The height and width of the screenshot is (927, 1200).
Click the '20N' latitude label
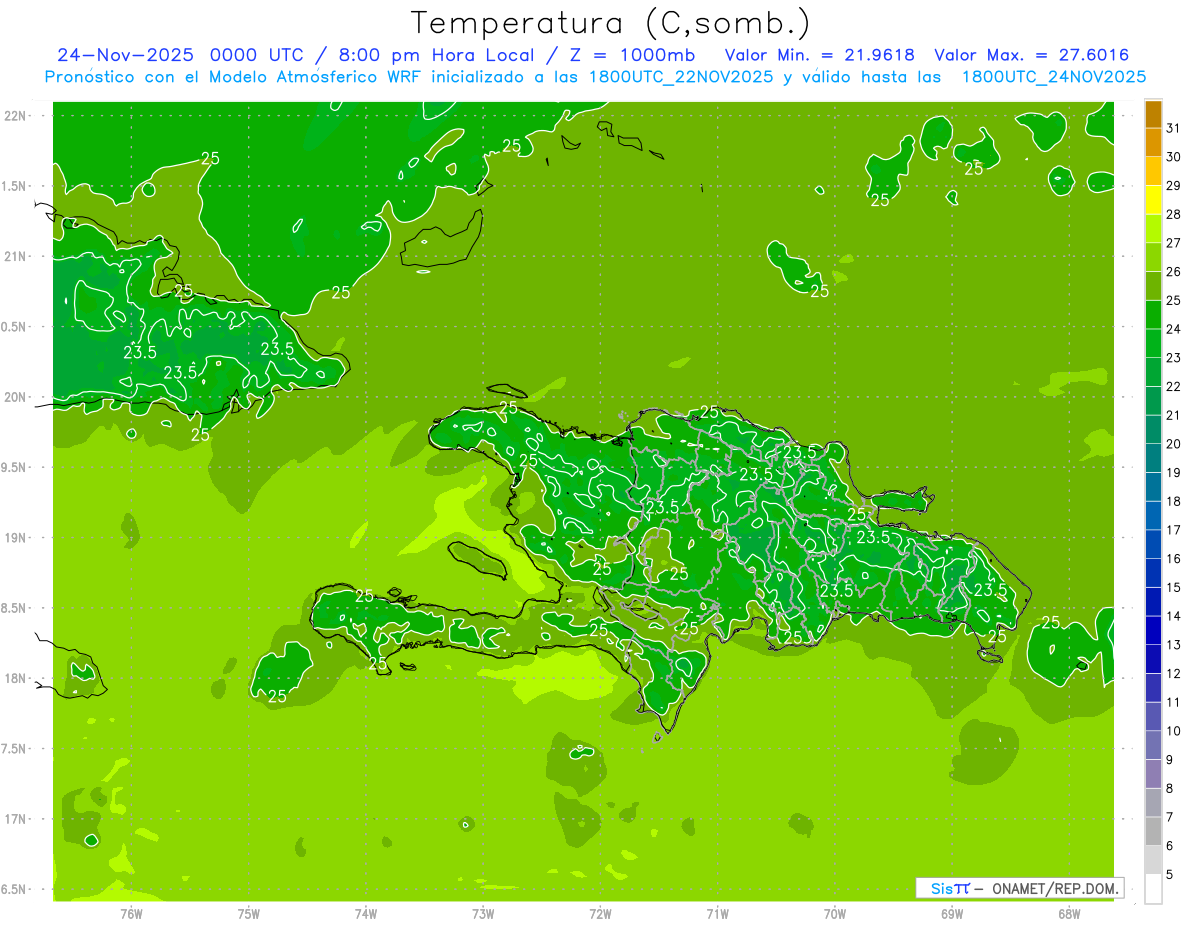[x=15, y=397]
